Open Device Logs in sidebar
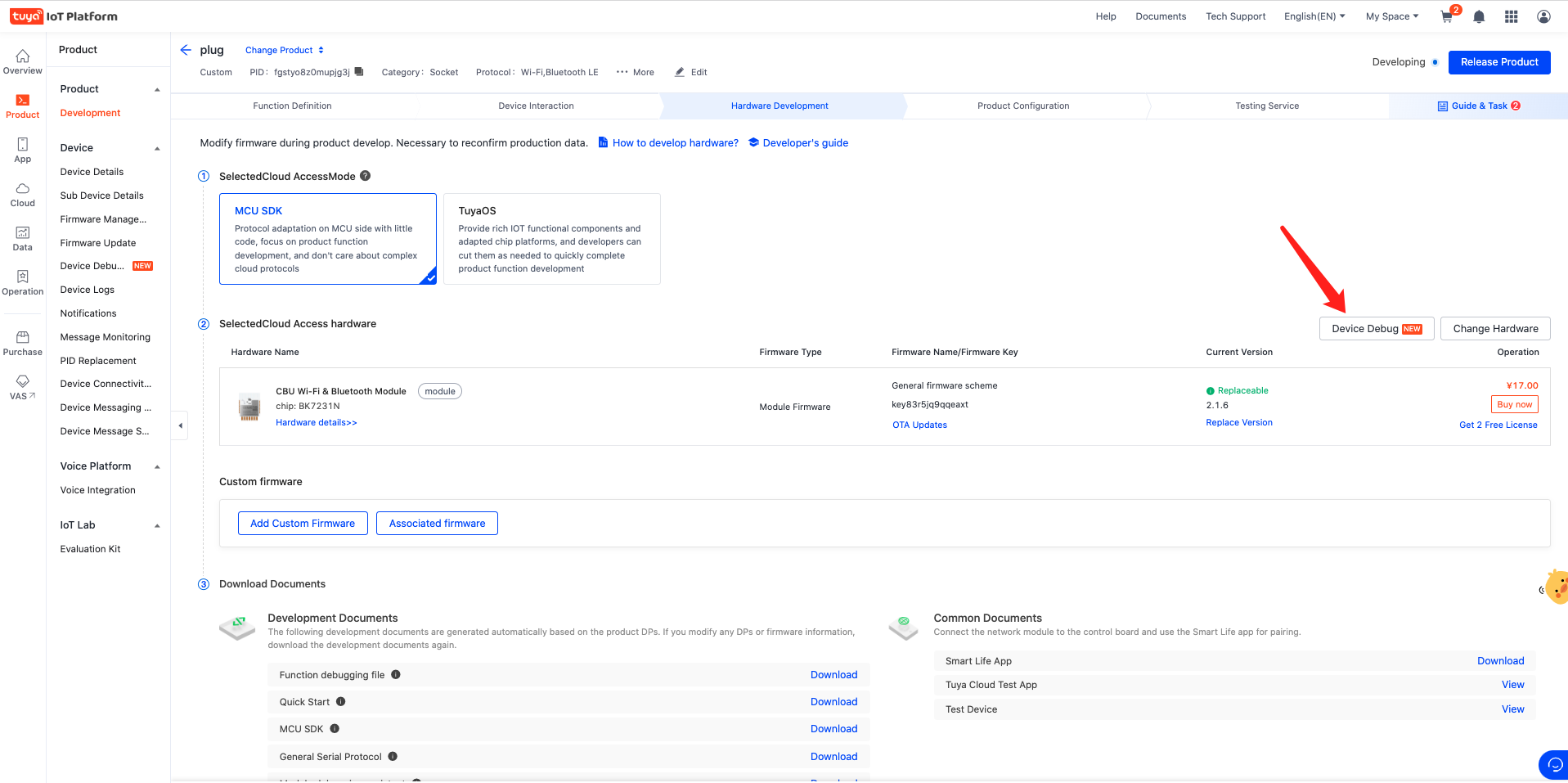Viewport: 1568px width, 783px height. click(88, 290)
